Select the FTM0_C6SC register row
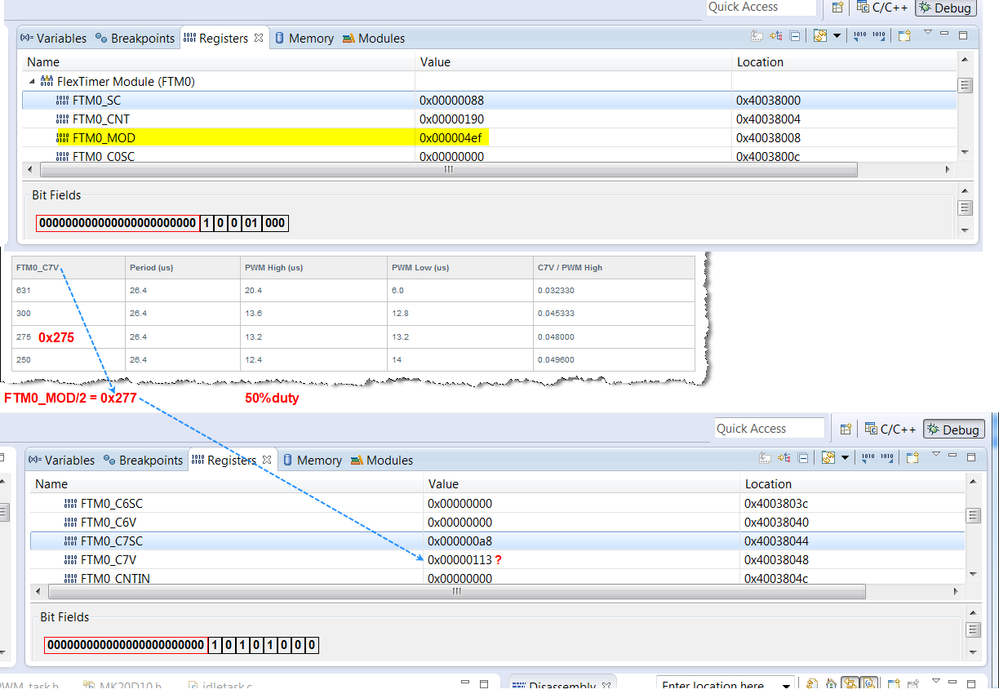The image size is (999, 695). pyautogui.click(x=498, y=503)
